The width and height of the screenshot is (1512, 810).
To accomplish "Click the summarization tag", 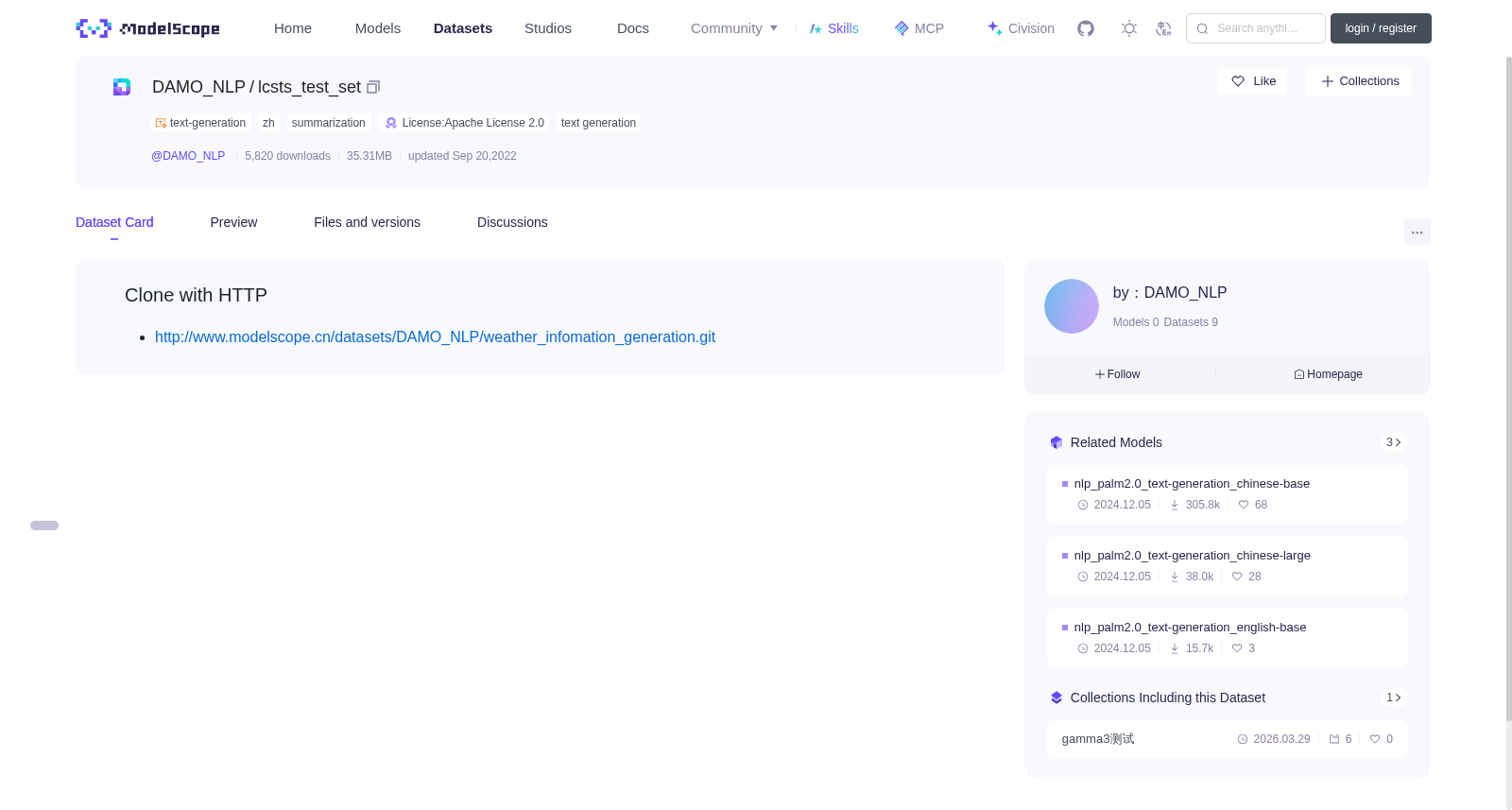I will (328, 123).
